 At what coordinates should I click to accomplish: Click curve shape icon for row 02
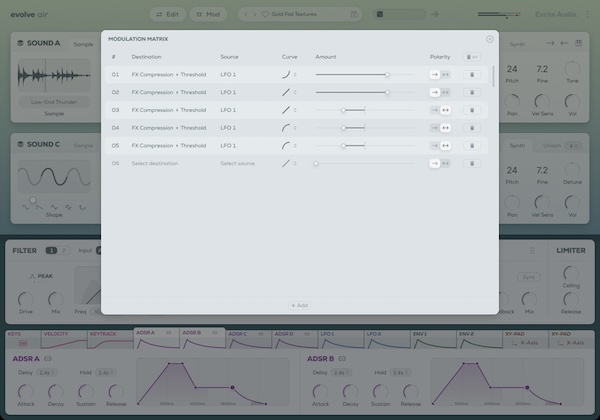click(287, 92)
